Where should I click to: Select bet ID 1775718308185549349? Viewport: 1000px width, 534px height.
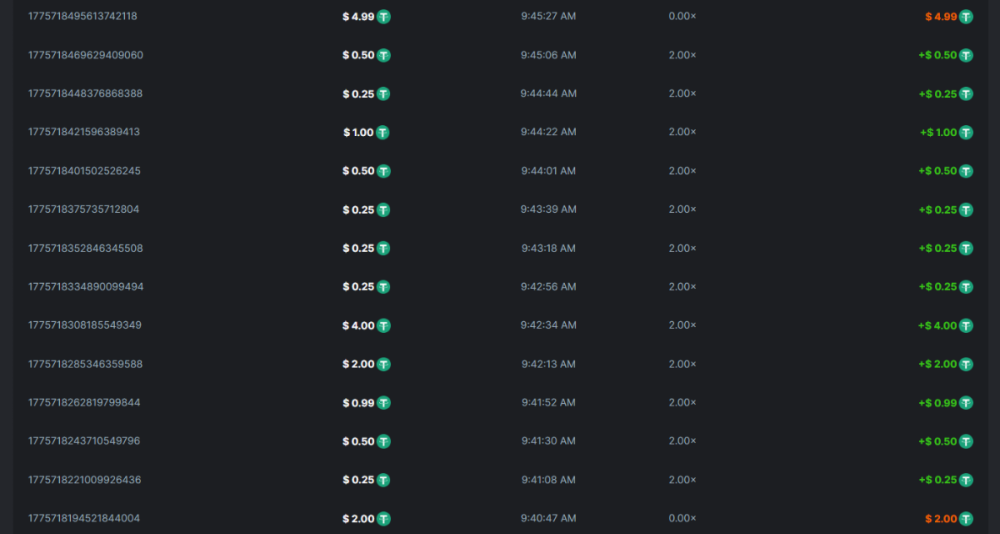85,325
